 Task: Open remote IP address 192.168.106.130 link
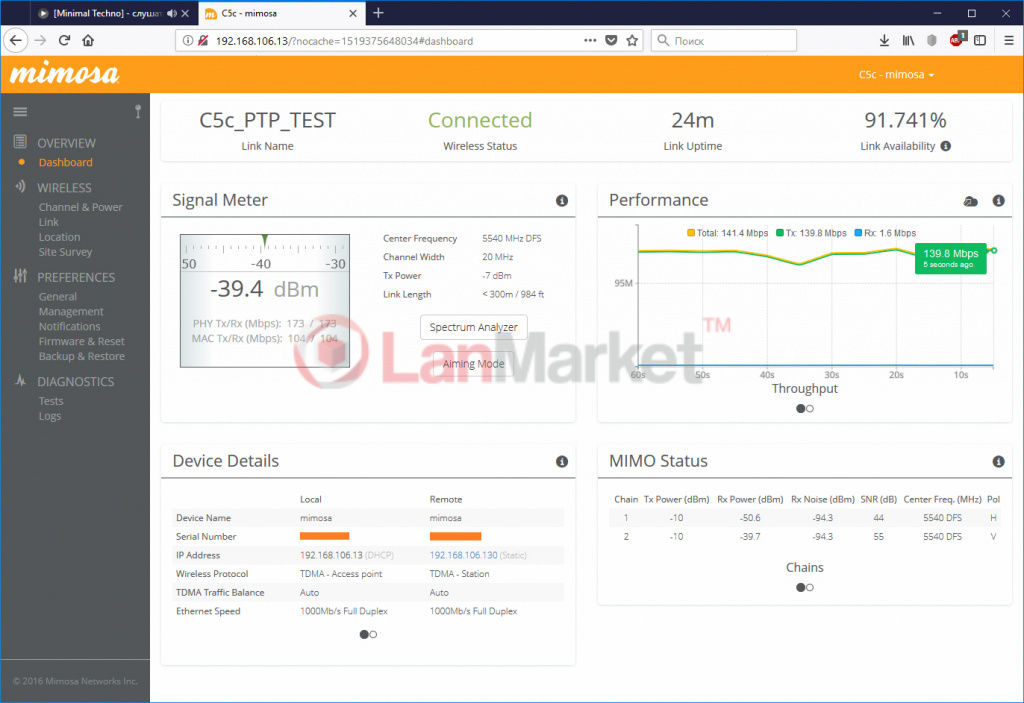coord(463,555)
